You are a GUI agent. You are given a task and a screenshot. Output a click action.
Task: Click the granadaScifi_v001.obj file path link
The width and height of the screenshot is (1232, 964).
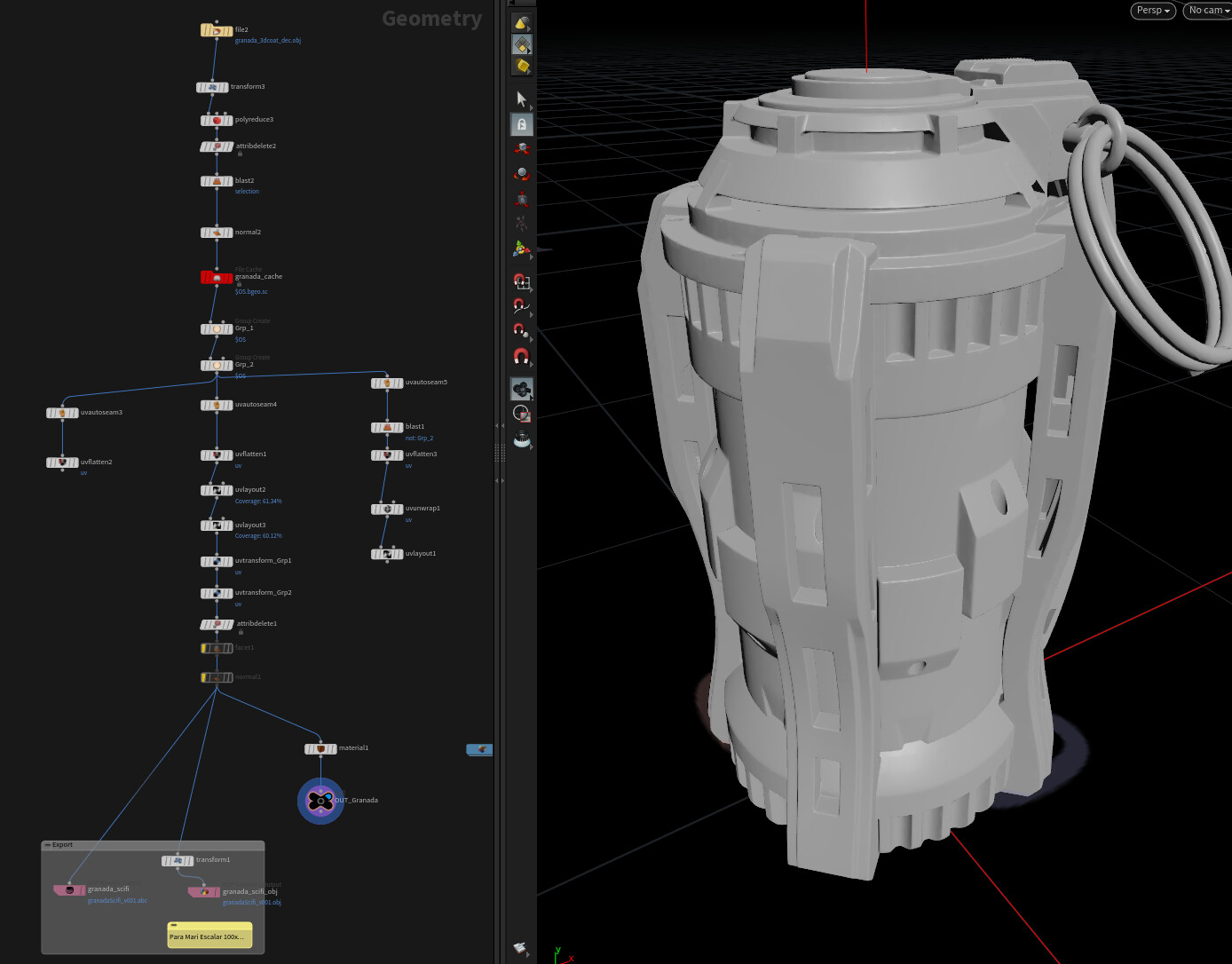pos(253,902)
